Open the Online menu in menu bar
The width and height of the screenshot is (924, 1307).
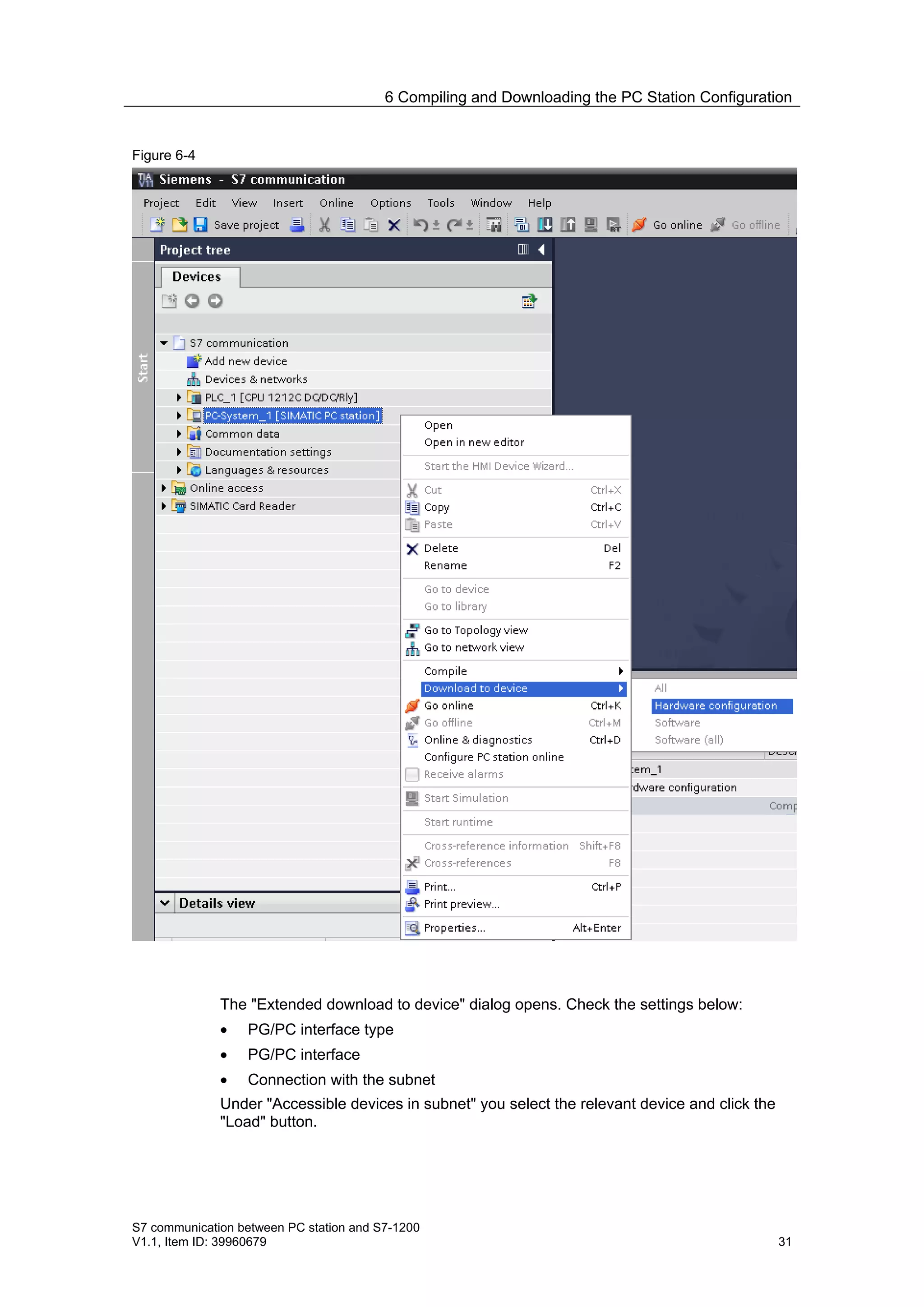337,203
